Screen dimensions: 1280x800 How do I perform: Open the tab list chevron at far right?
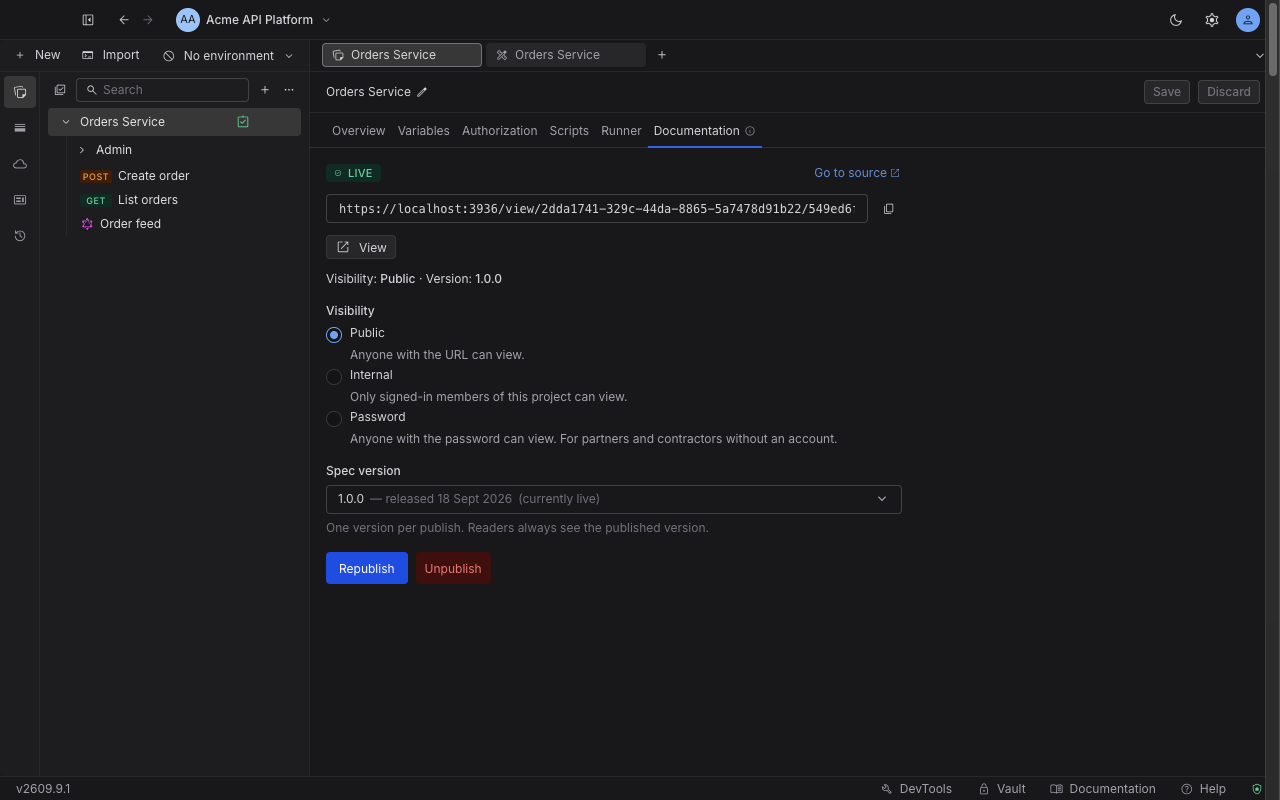click(x=1259, y=55)
